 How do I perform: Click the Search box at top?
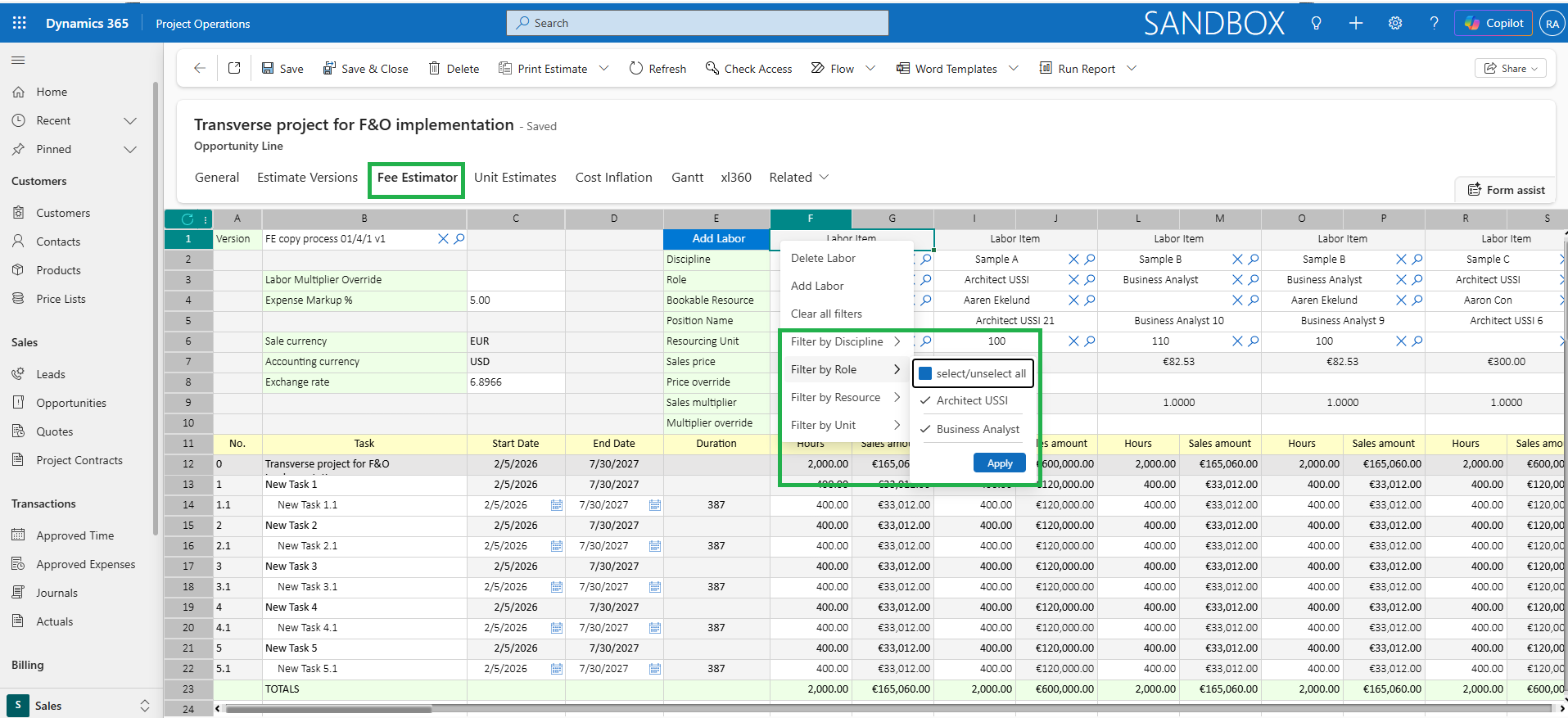[x=697, y=23]
